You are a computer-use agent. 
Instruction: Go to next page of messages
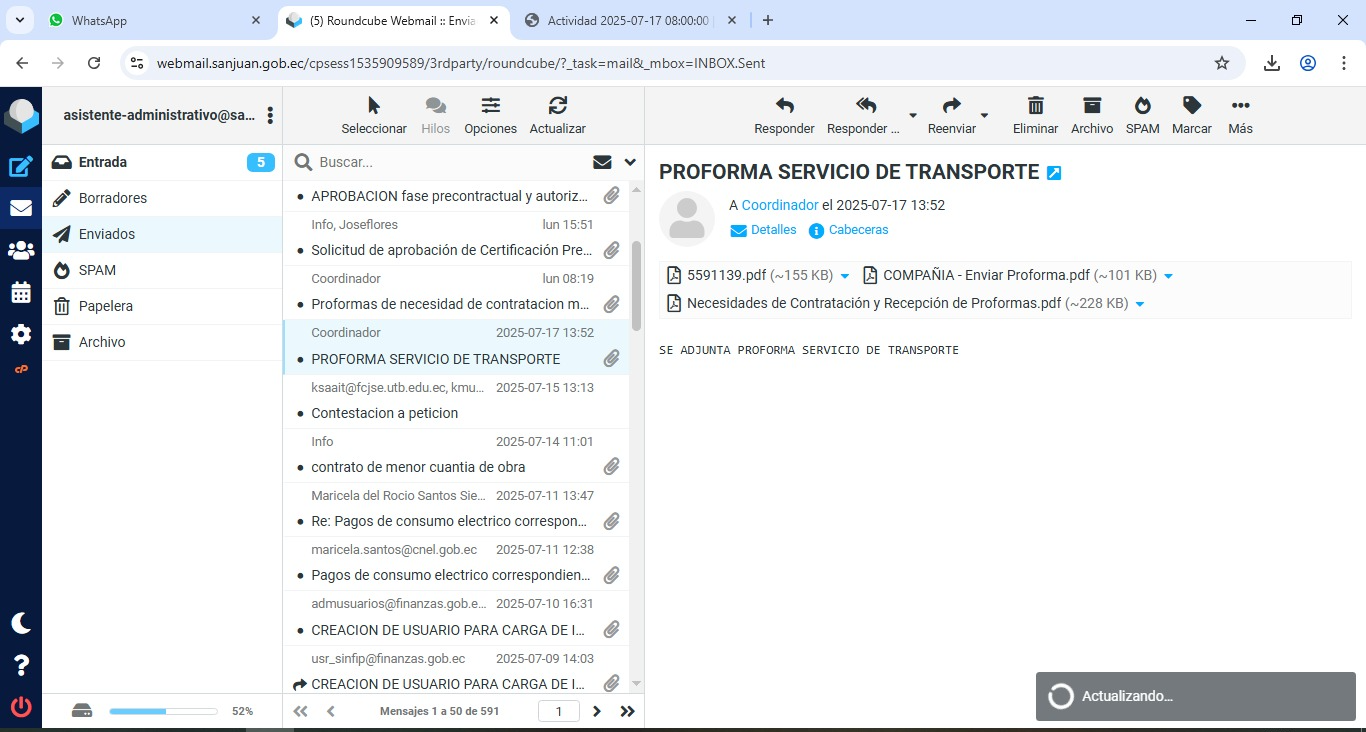(x=597, y=711)
